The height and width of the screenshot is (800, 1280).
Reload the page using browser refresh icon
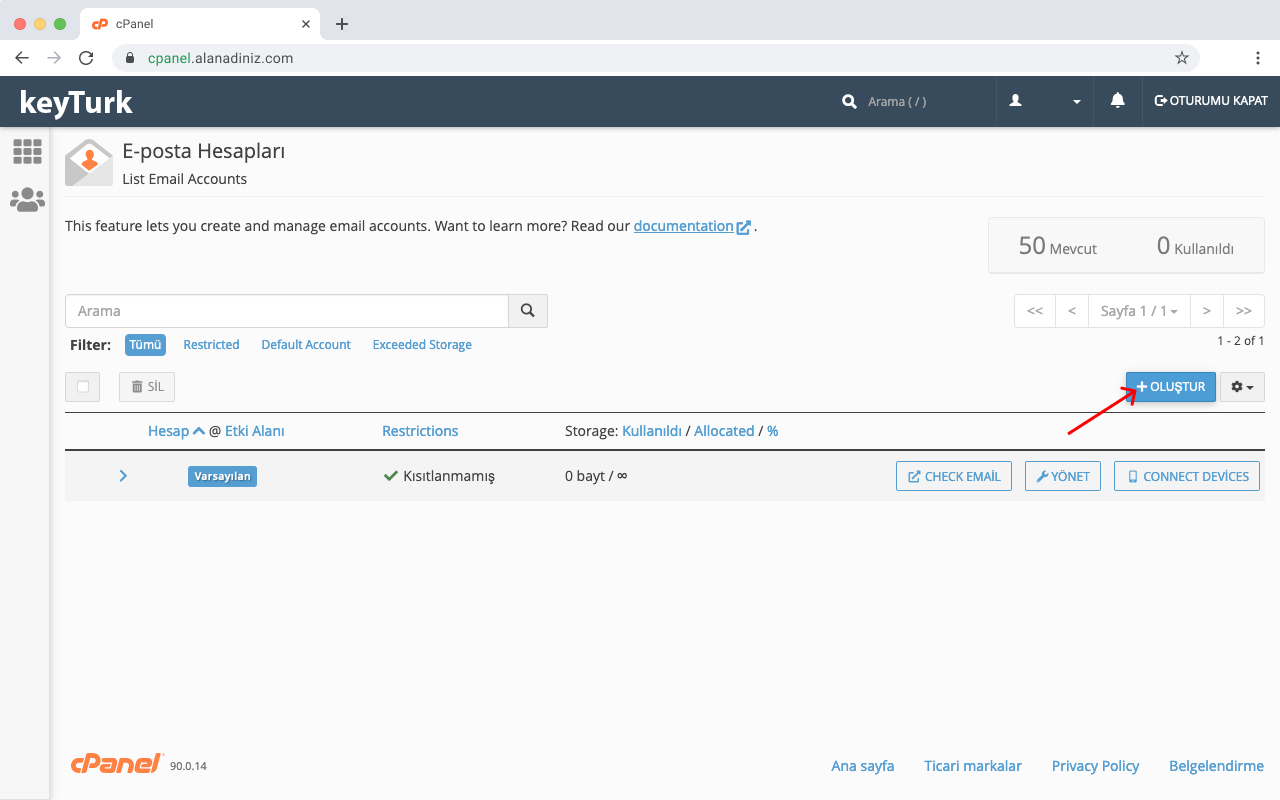tap(86, 58)
